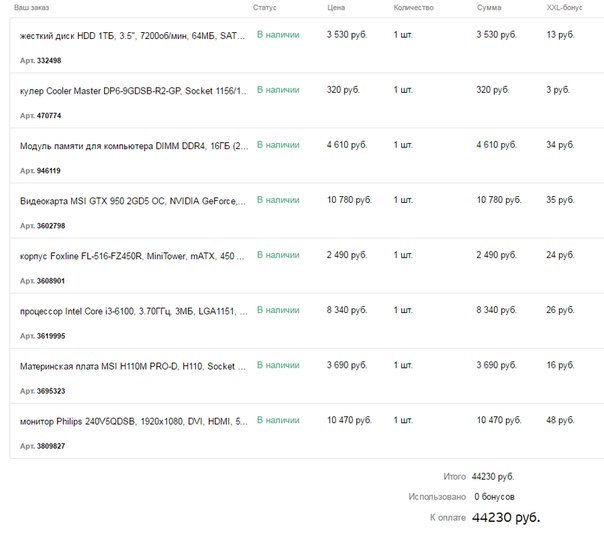Click the 'Итого' total of 44230 руб.
604x536 pixels.
[x=493, y=477]
